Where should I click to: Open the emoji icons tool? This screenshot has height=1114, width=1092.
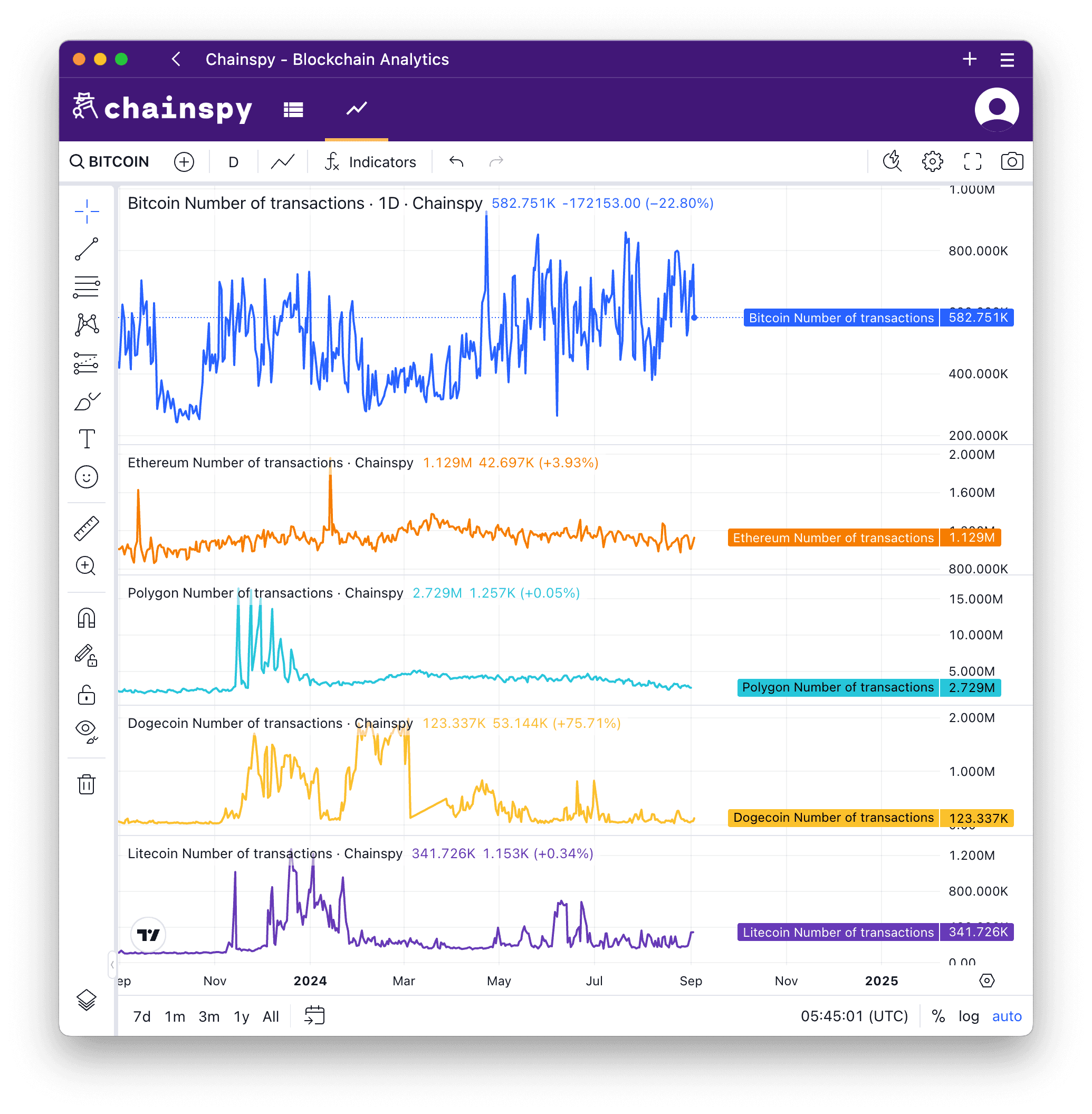87,477
